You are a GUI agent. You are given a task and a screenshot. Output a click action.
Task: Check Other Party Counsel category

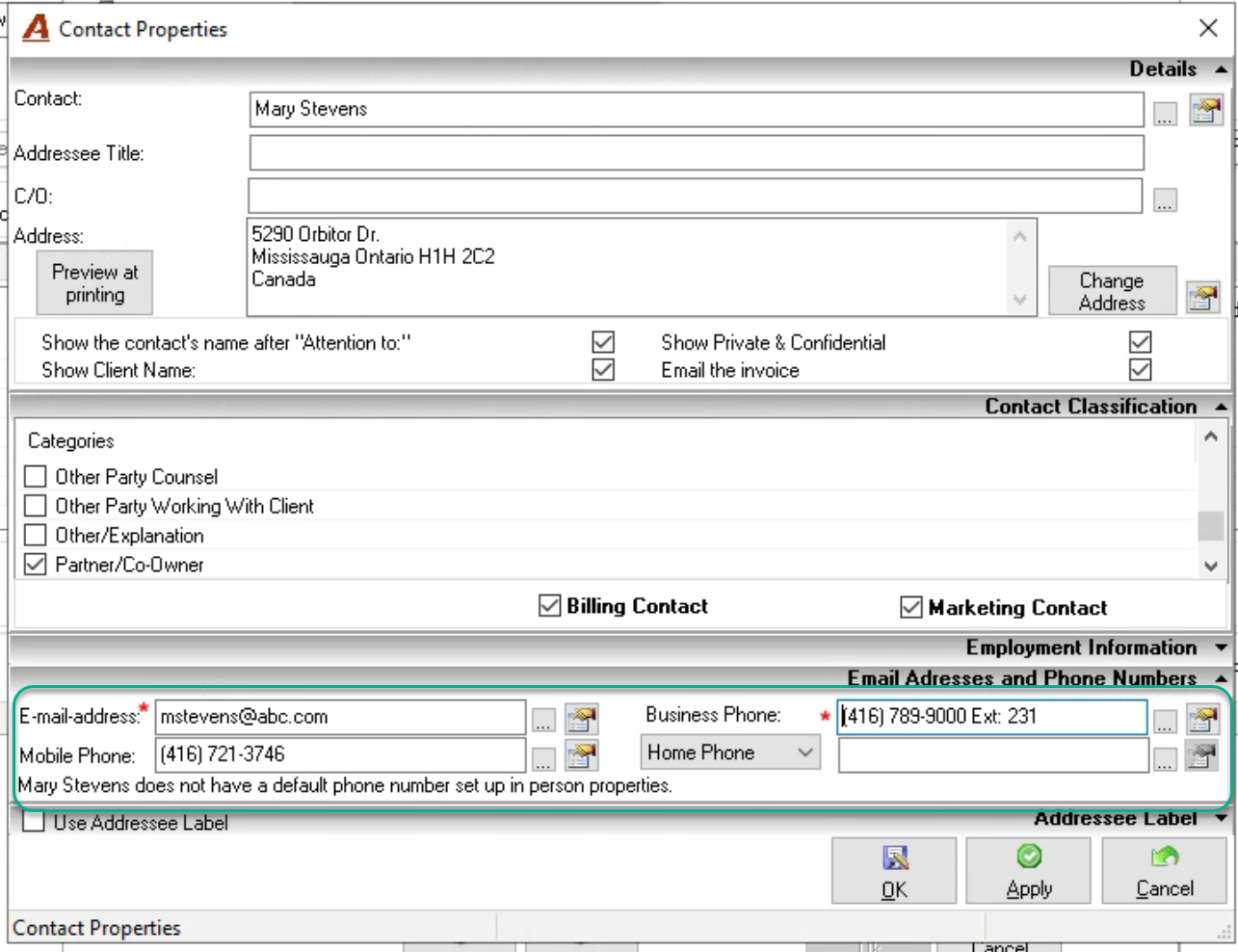36,476
